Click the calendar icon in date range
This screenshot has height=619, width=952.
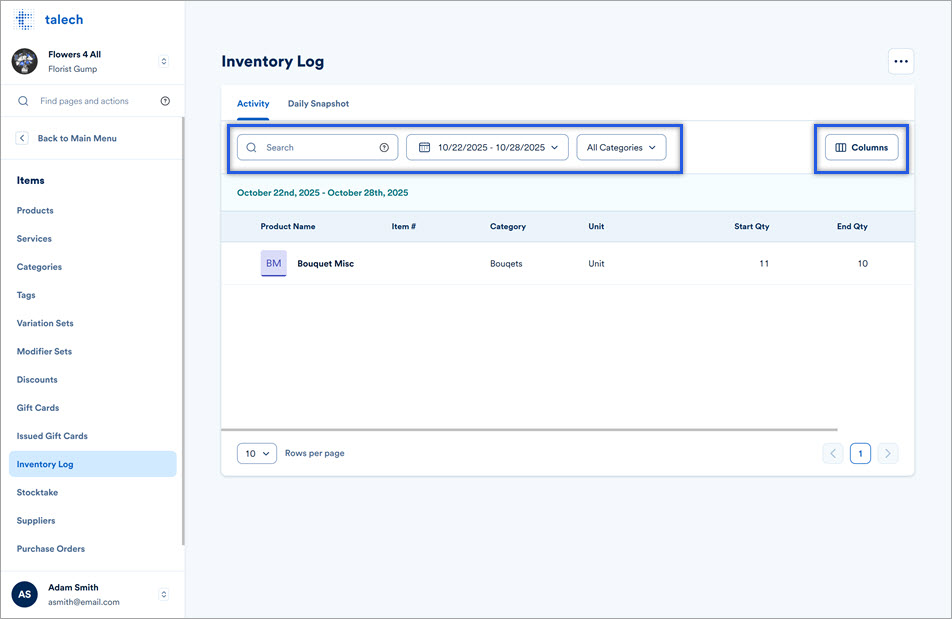click(424, 147)
